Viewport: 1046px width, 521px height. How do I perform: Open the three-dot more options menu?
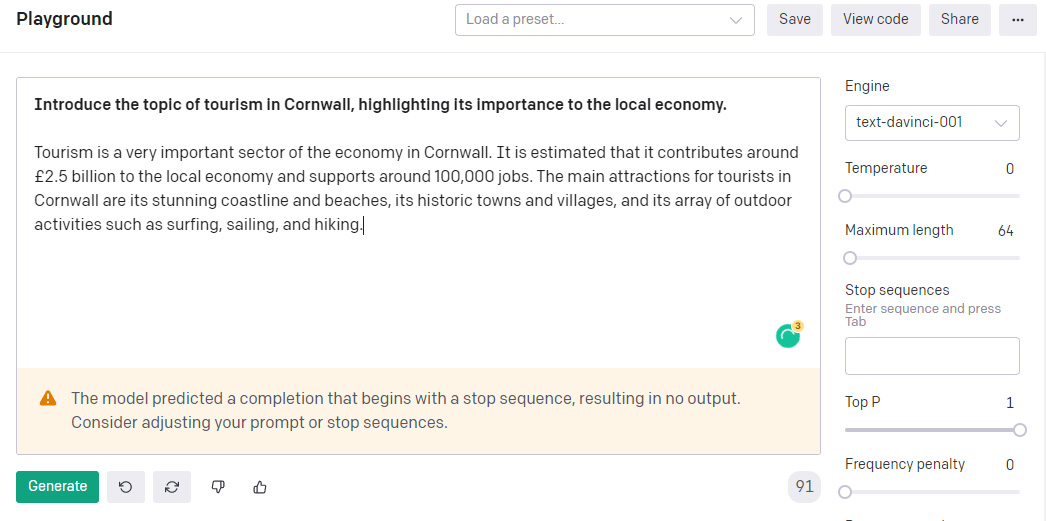(1017, 20)
